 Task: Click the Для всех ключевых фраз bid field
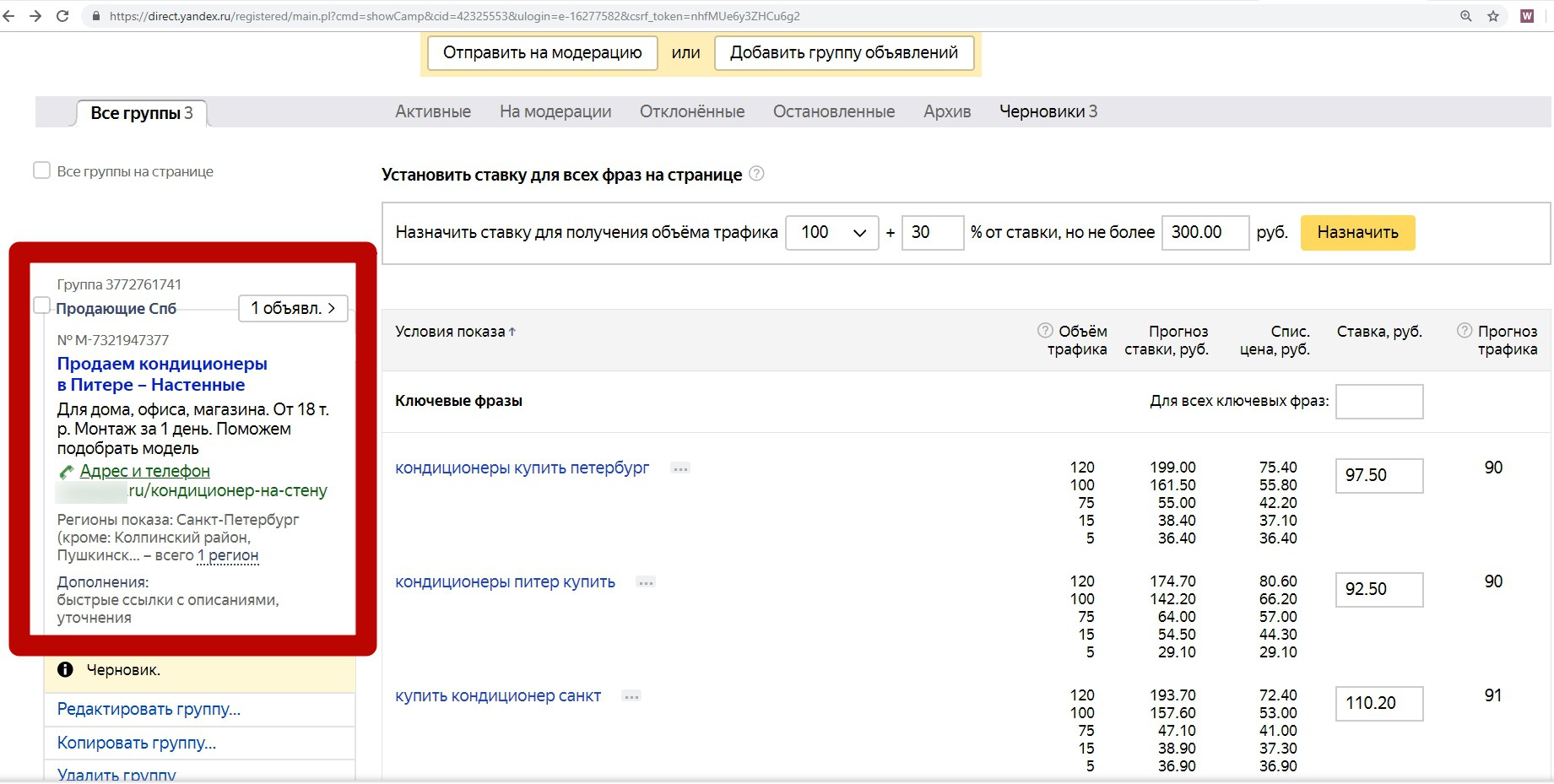click(1379, 402)
